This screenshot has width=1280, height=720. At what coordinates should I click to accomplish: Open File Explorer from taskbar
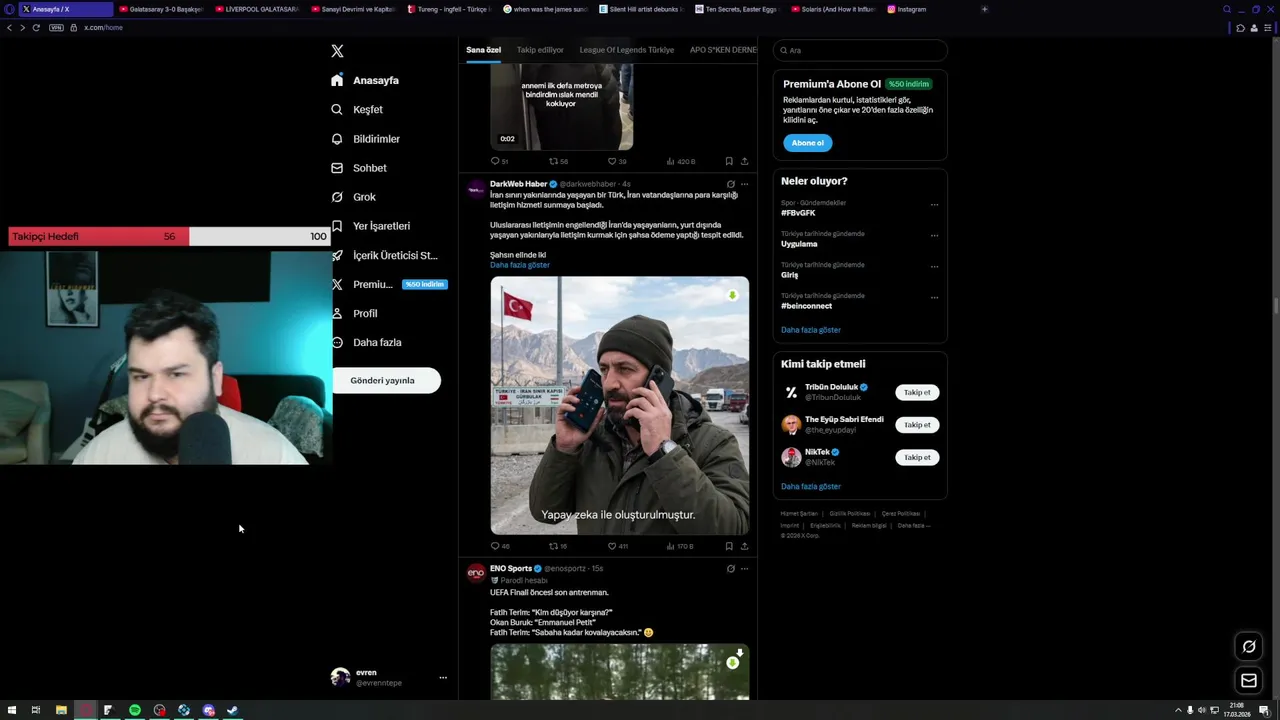click(x=61, y=710)
